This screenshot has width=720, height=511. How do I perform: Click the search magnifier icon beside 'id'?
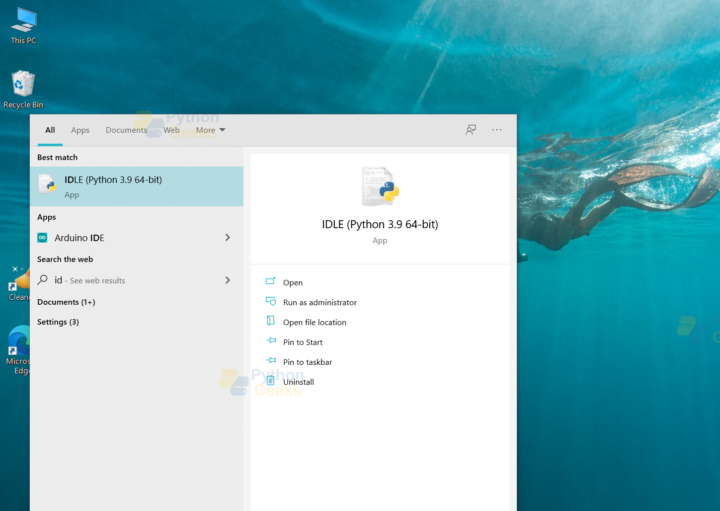point(43,280)
